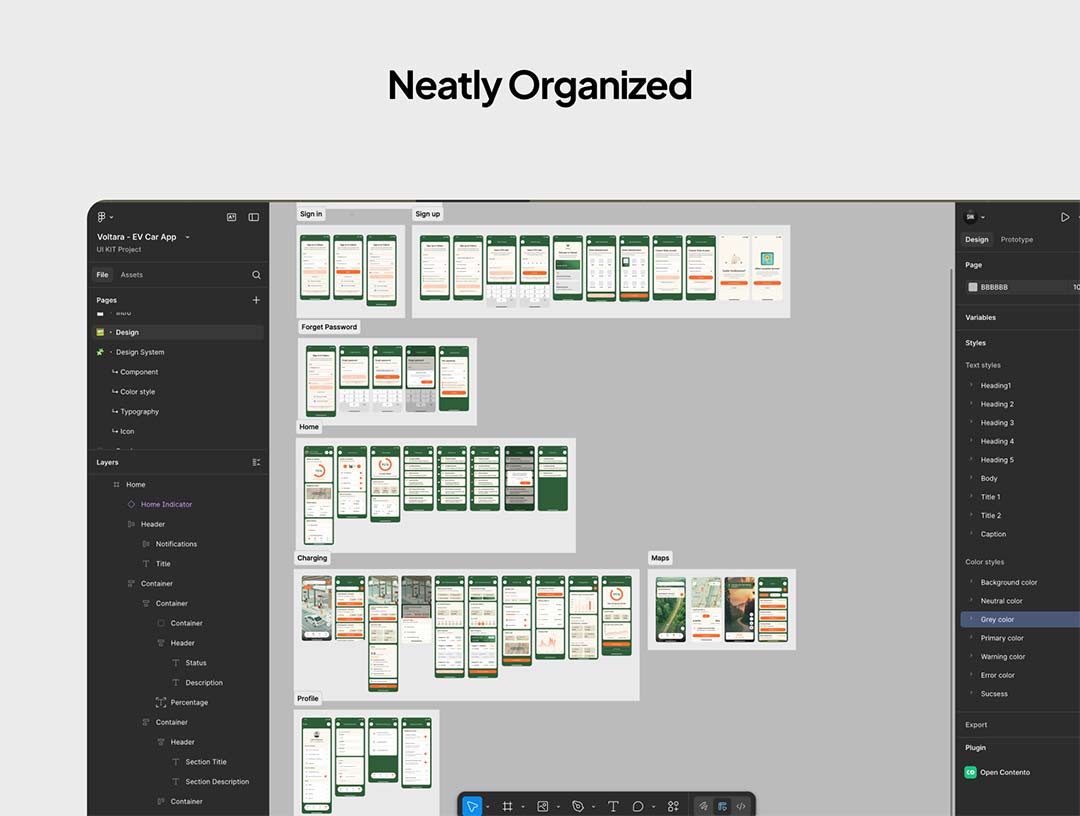Add a new page with plus icon
Viewport: 1080px width, 816px height.
point(256,300)
